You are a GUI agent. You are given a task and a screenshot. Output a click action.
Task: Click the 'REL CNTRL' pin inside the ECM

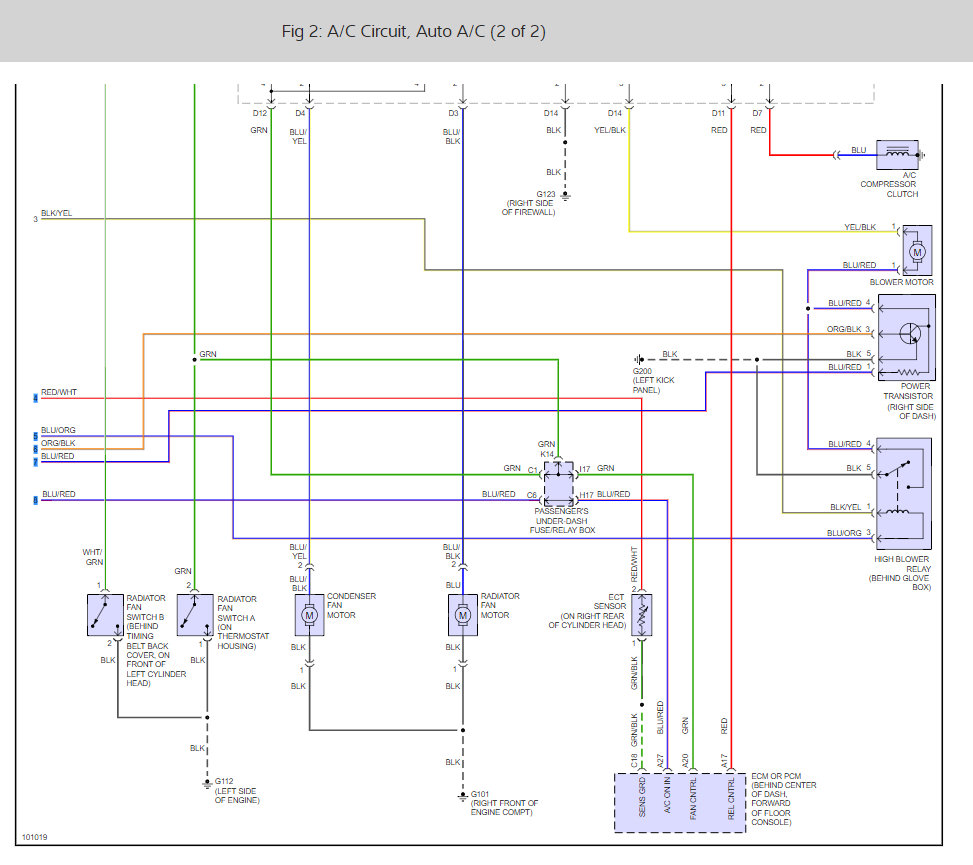pos(731,798)
